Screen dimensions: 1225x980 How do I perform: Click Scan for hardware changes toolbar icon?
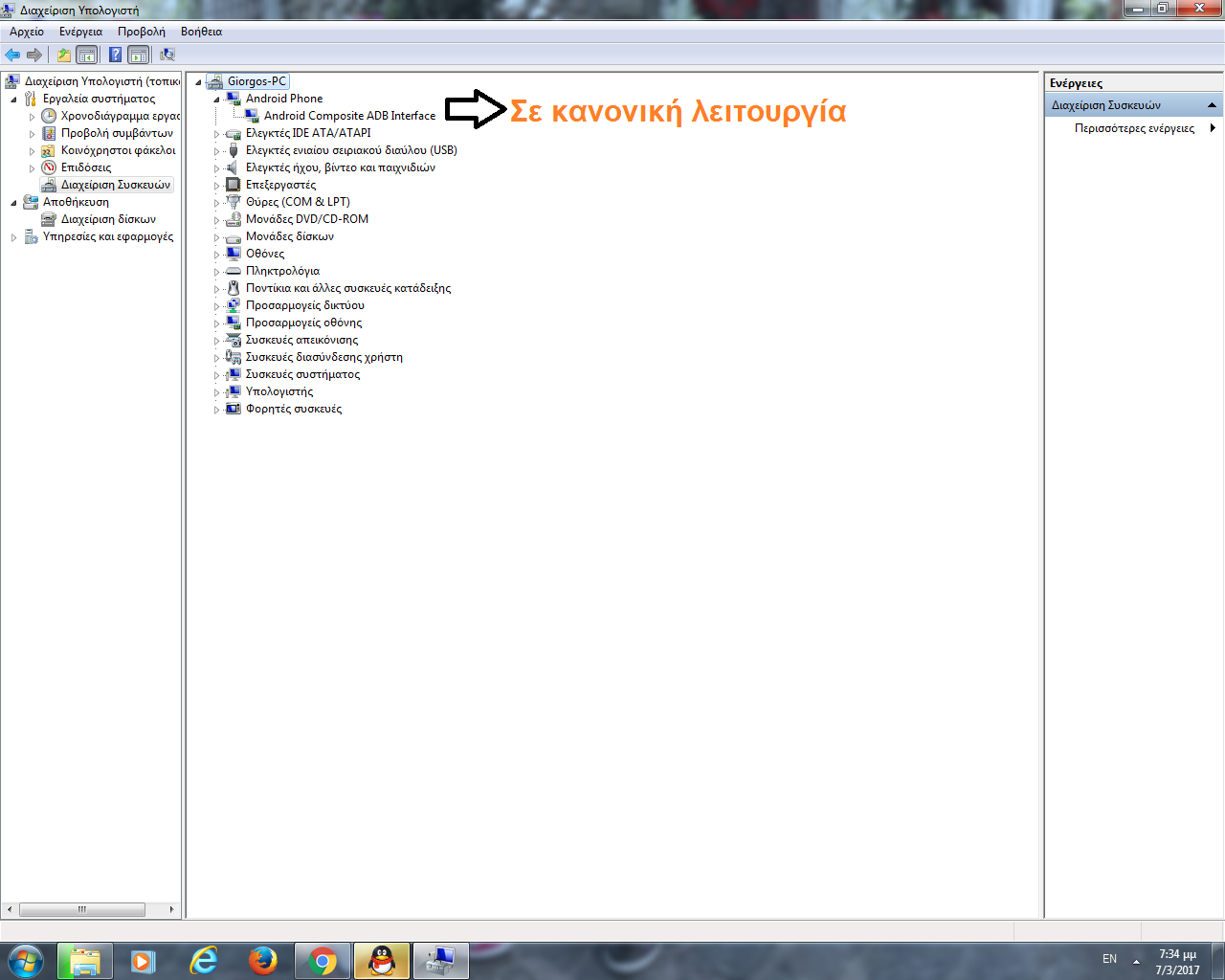pyautogui.click(x=167, y=56)
